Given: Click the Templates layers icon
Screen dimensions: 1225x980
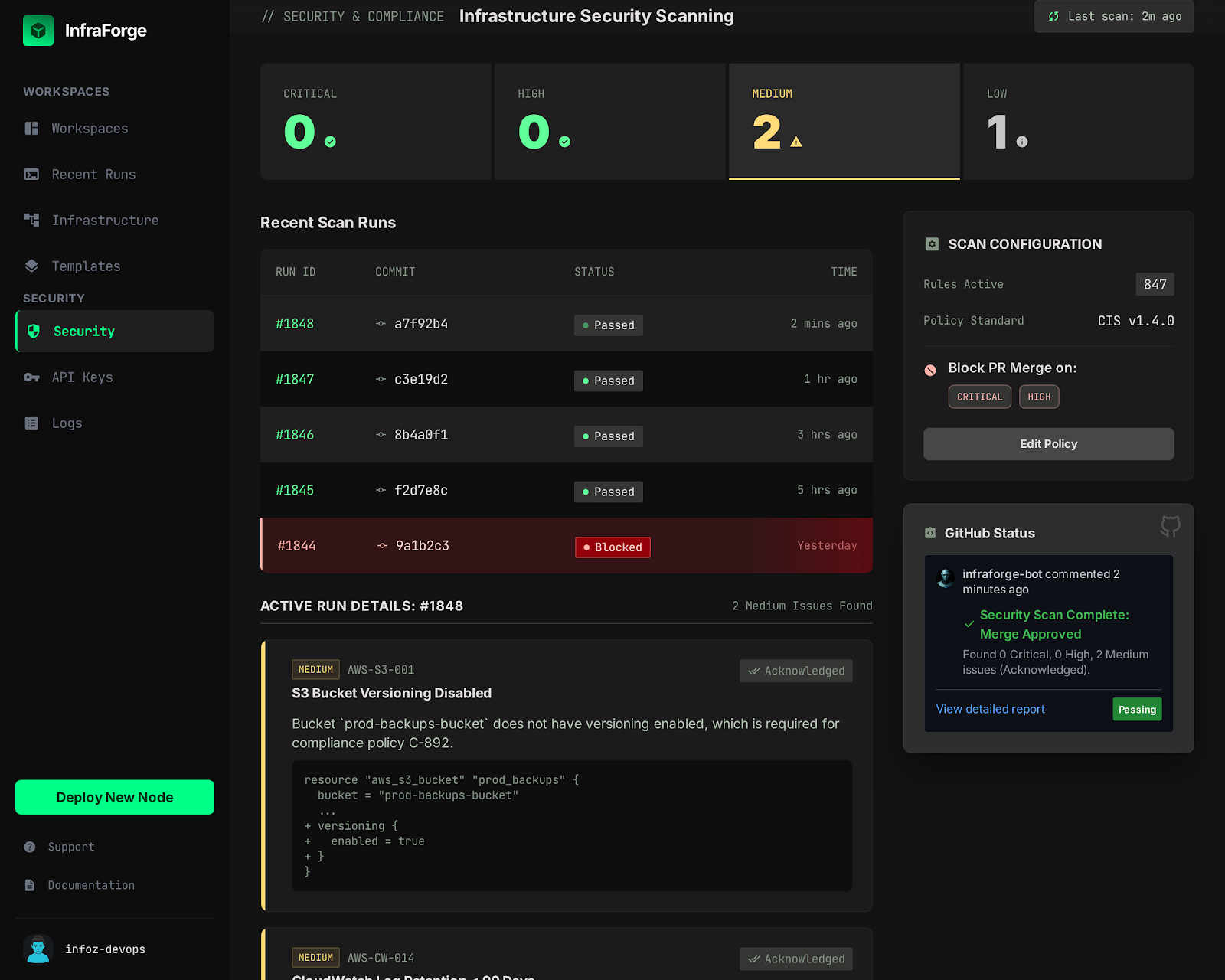Looking at the screenshot, I should [31, 266].
